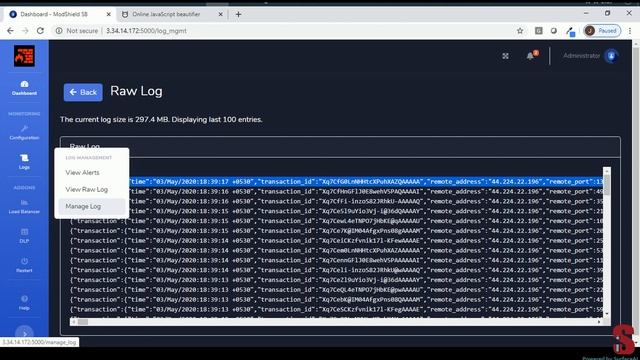Image resolution: width=640 pixels, height=360 pixels.
Task: Click the Raw Log page heading
Action: coord(136,91)
